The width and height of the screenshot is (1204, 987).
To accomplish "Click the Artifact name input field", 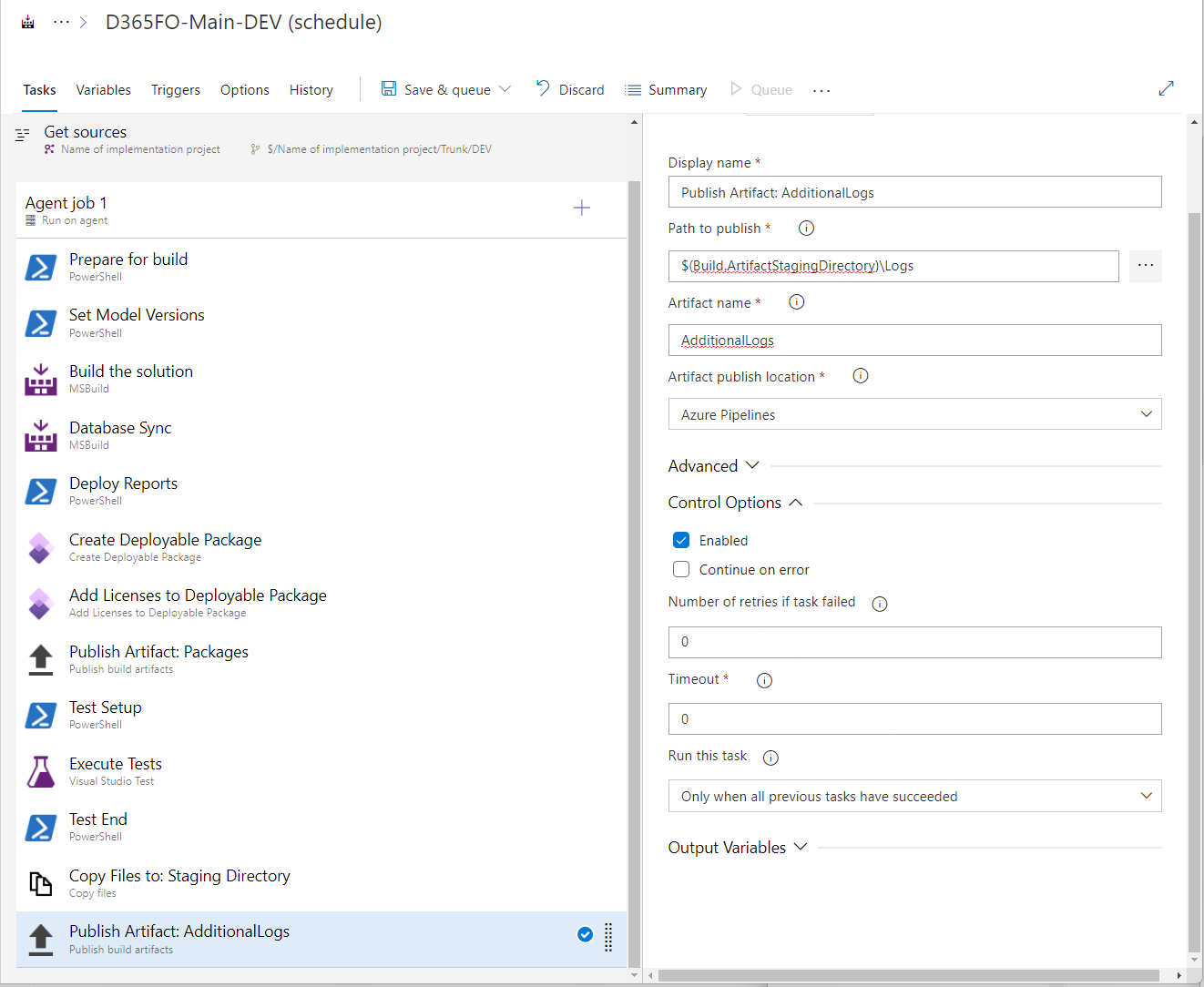I will [914, 340].
